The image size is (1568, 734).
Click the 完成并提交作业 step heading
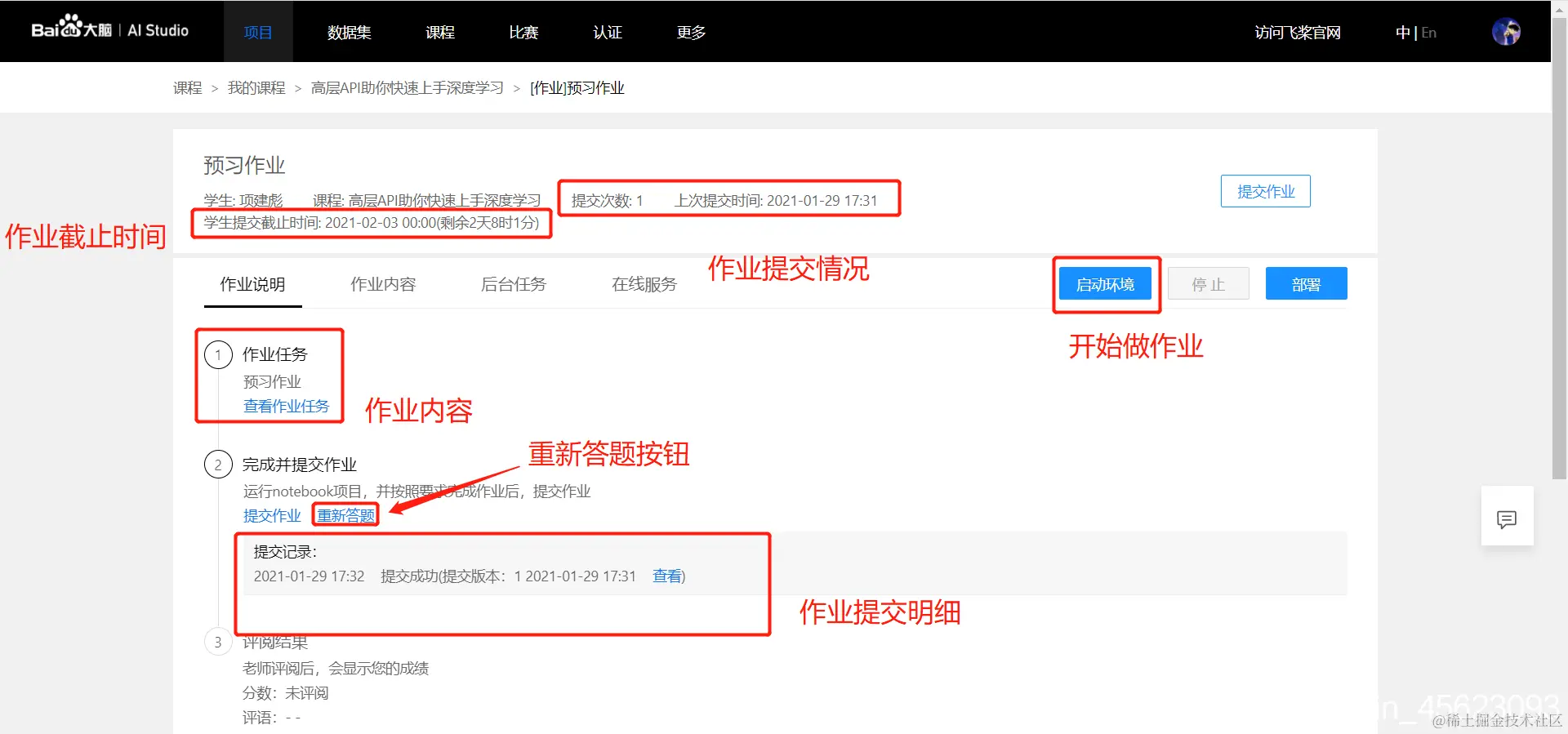(x=300, y=465)
